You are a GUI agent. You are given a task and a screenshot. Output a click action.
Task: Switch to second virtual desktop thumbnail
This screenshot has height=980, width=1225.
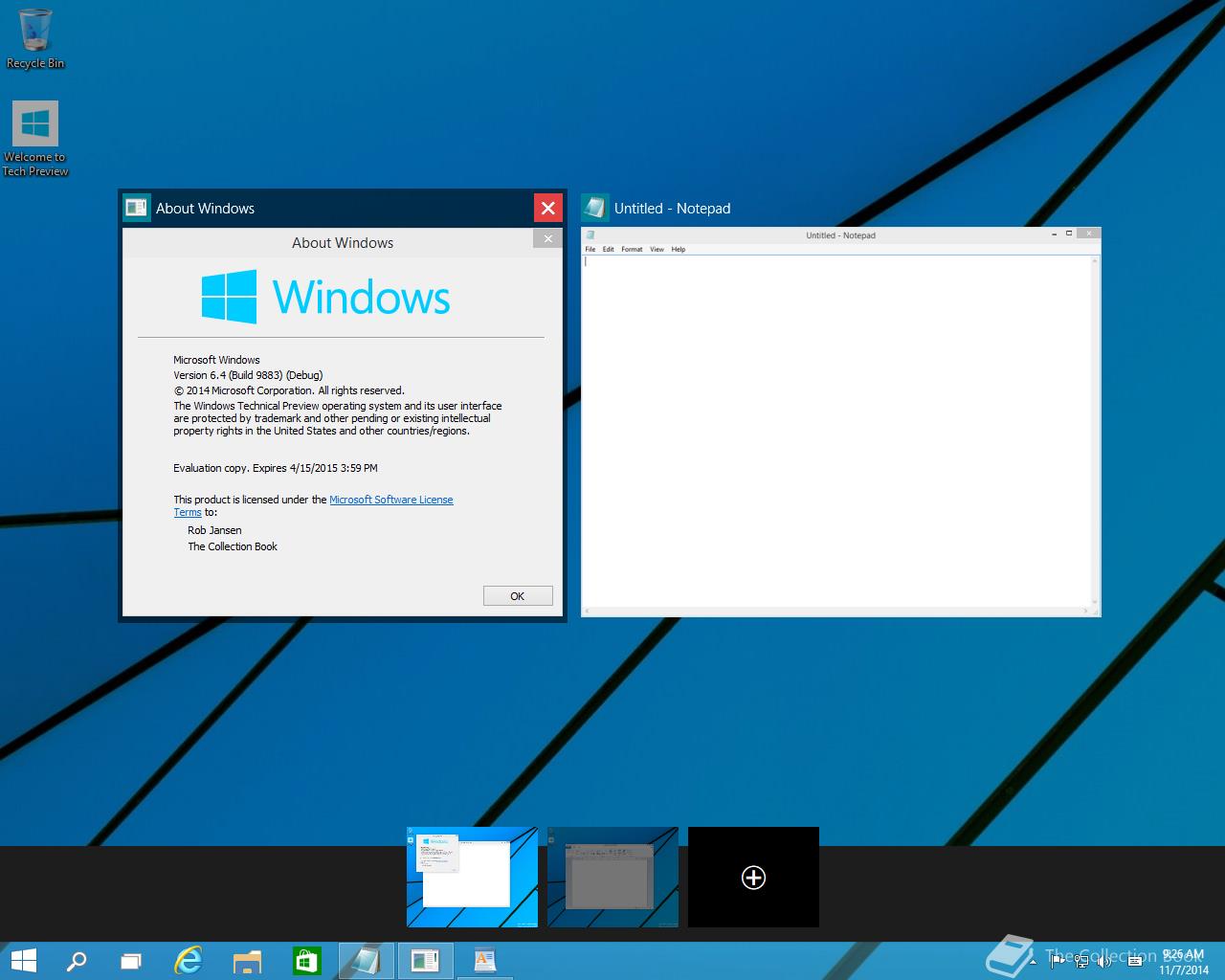tap(612, 877)
